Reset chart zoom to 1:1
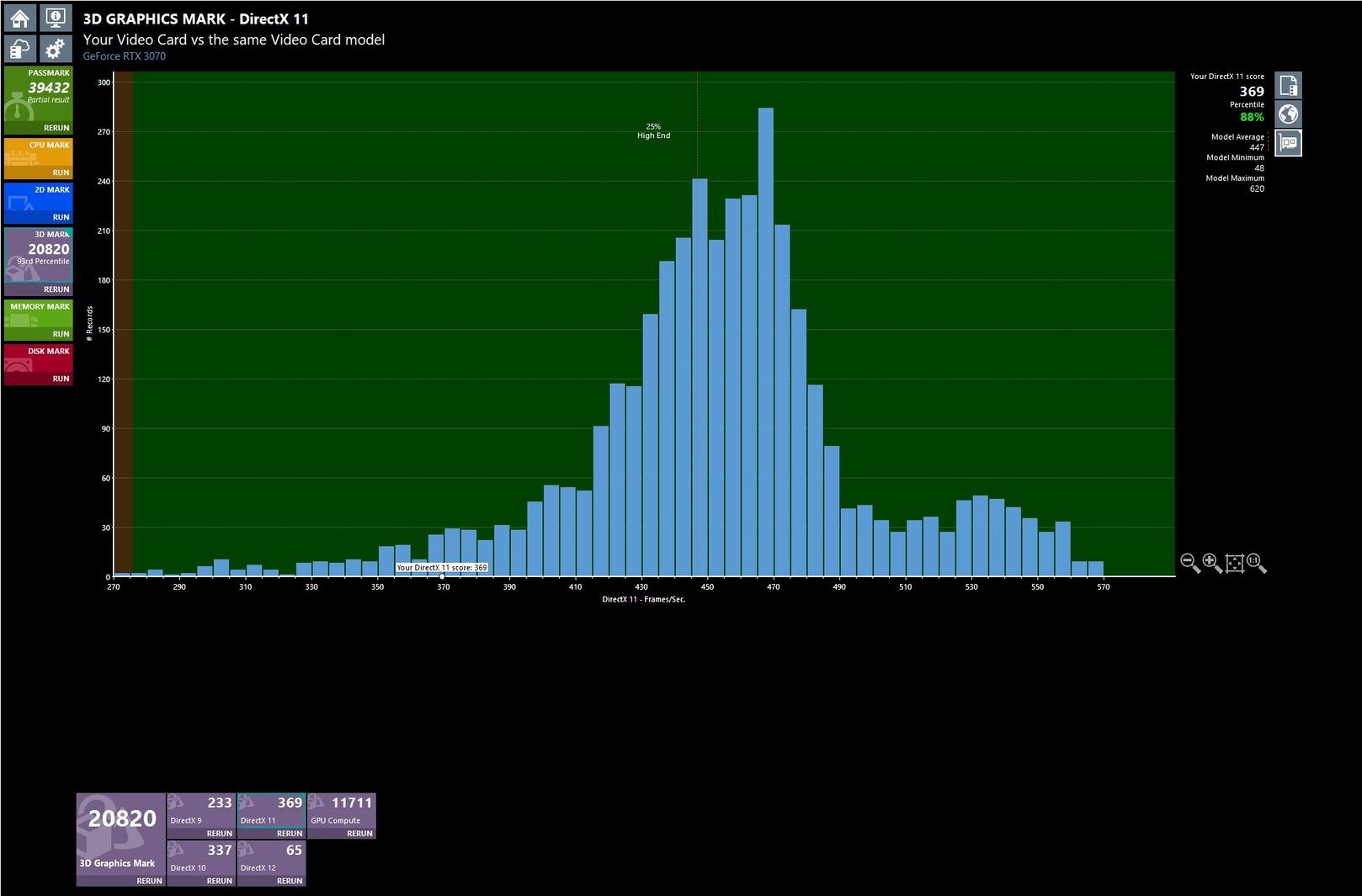Screen dimensions: 1362x896 click(1257, 563)
